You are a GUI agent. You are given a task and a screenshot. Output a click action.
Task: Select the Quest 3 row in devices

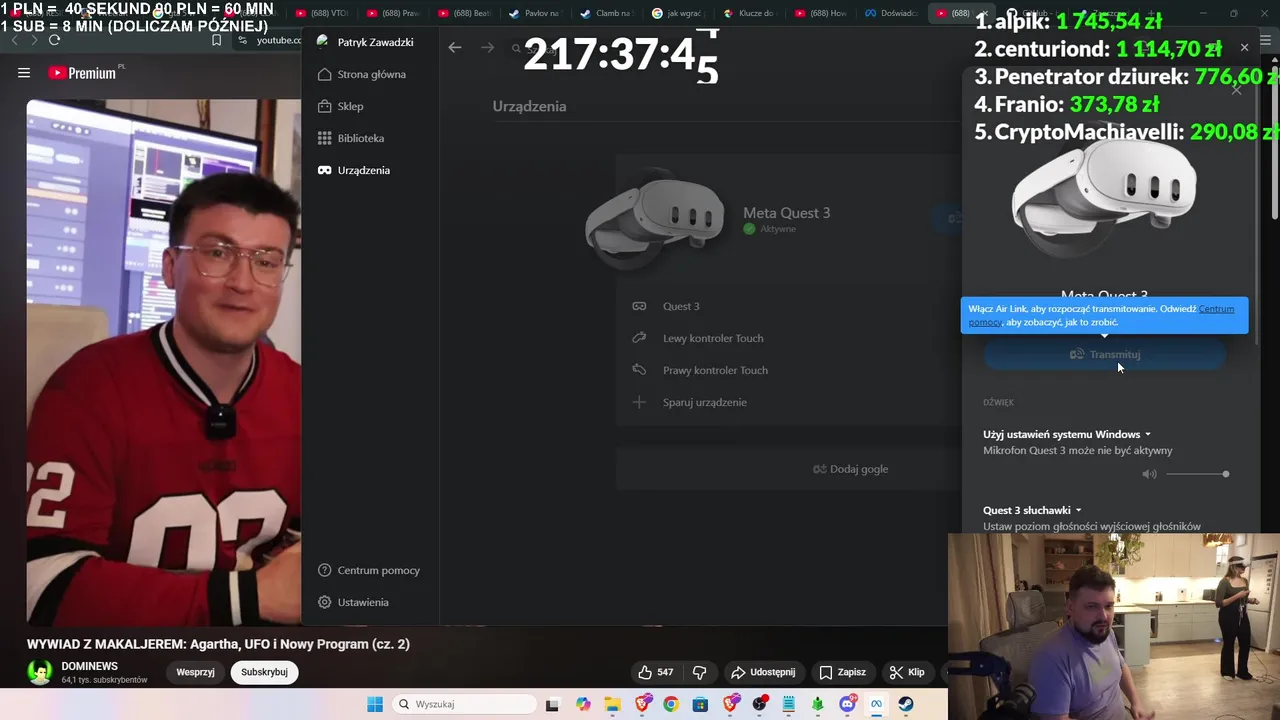[x=788, y=306]
